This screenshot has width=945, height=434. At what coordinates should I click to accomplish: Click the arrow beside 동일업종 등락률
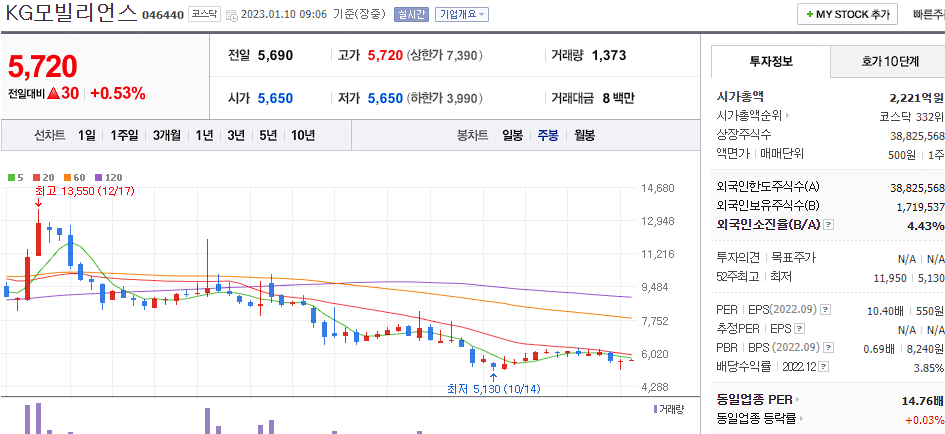(802, 418)
